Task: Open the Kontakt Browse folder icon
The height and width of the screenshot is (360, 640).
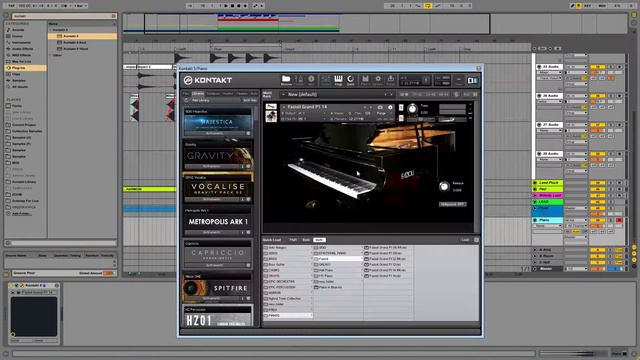Action: pyautogui.click(x=286, y=80)
